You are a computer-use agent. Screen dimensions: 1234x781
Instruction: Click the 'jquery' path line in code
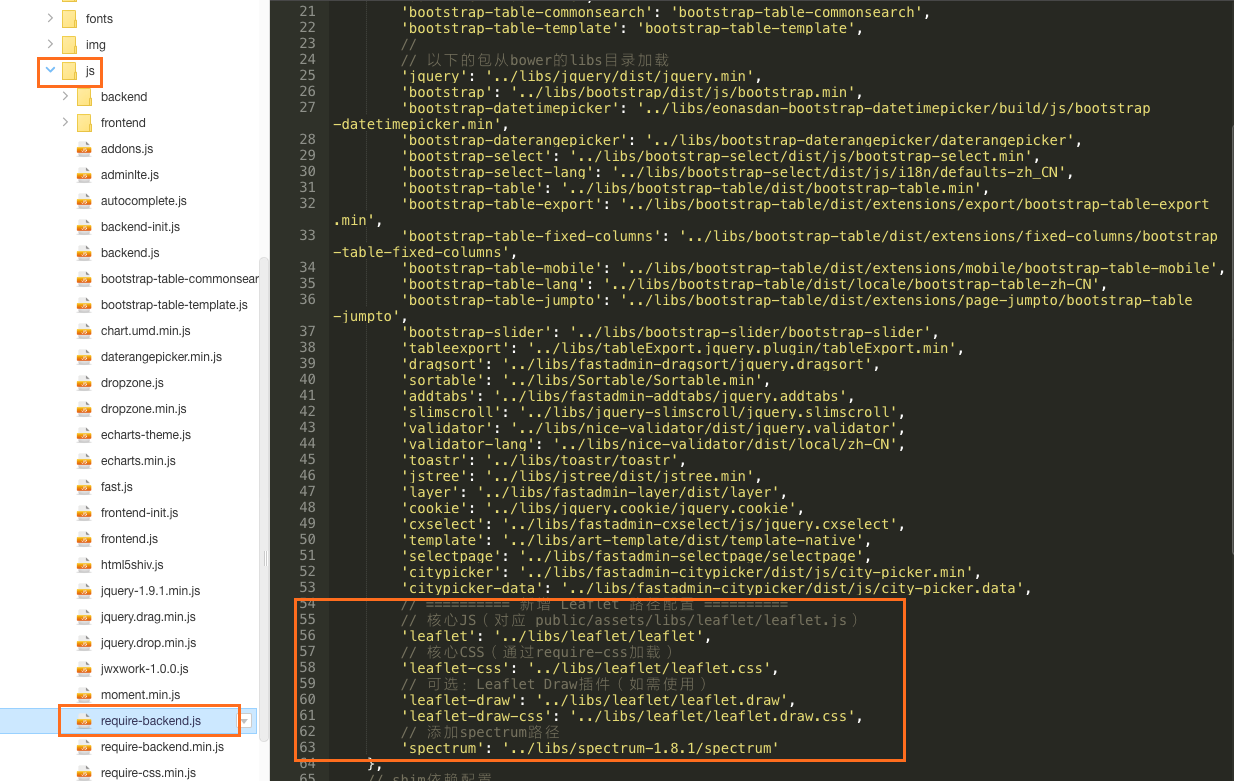(582, 76)
